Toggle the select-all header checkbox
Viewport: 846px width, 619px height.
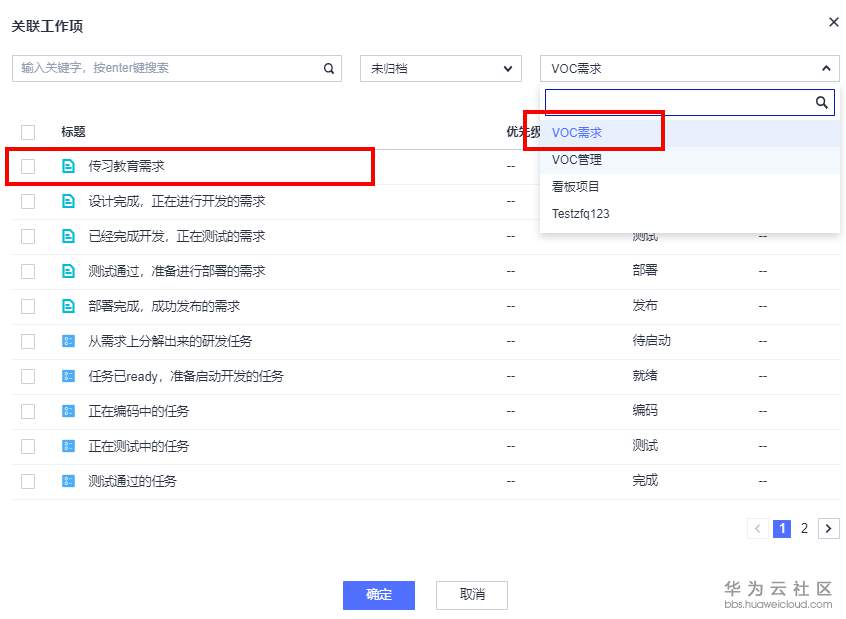pyautogui.click(x=28, y=132)
